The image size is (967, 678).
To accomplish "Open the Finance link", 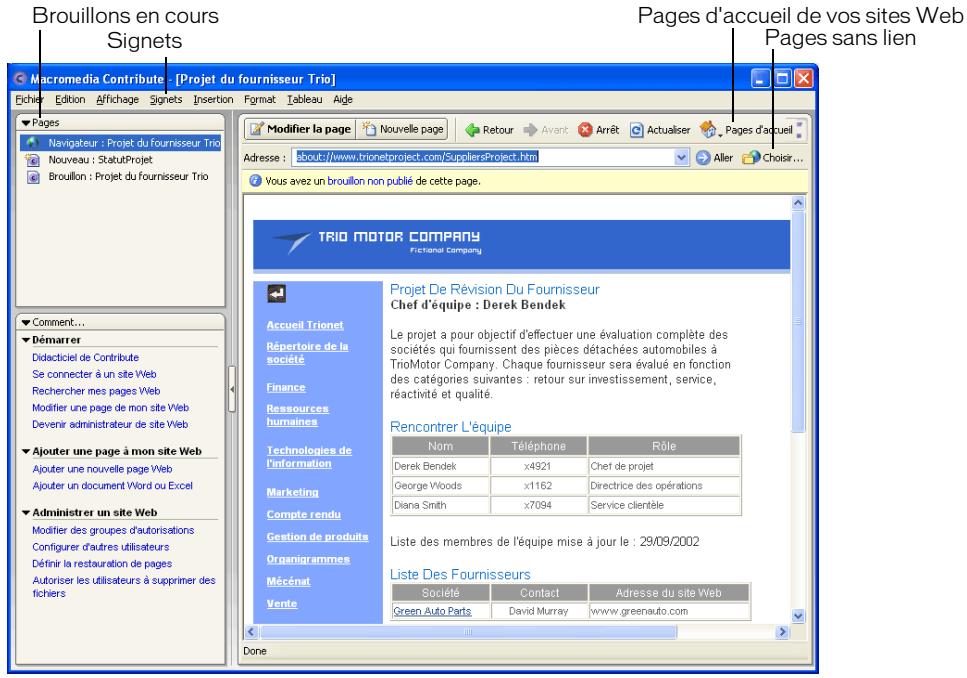I will (x=286, y=387).
